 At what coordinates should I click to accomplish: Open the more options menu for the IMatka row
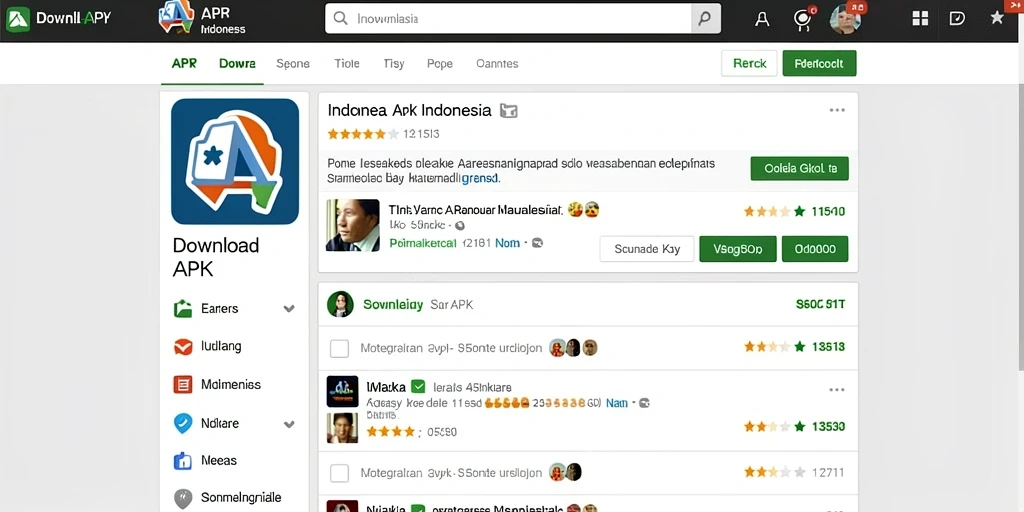(837, 390)
